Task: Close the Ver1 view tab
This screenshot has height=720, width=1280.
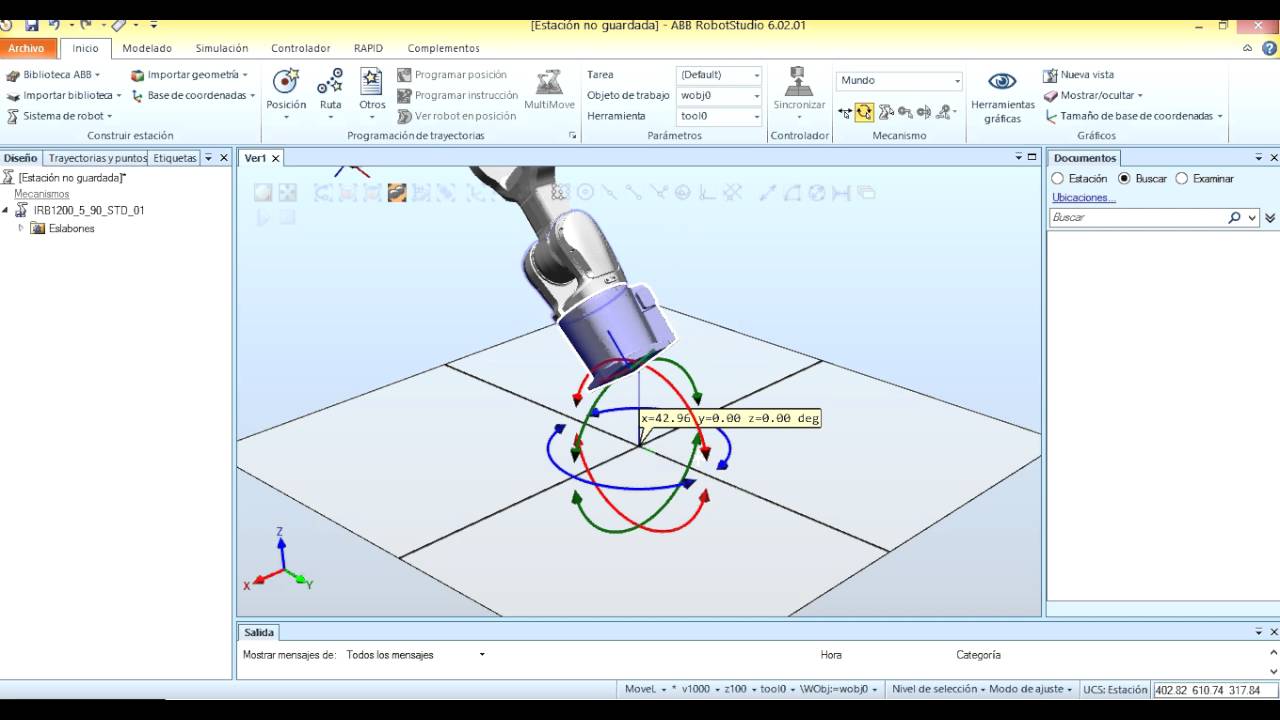Action: pyautogui.click(x=275, y=158)
